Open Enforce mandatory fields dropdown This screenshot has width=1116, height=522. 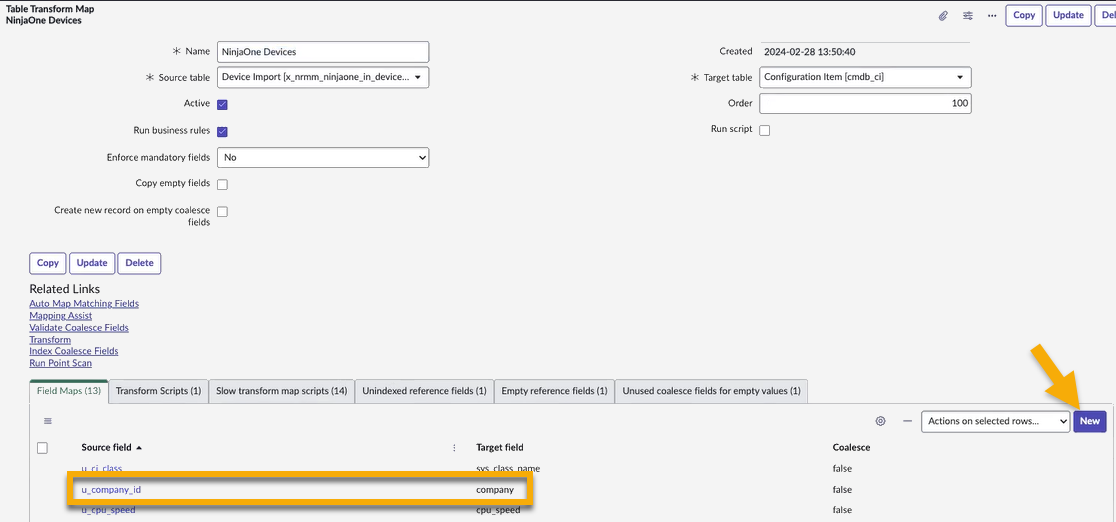click(x=323, y=157)
